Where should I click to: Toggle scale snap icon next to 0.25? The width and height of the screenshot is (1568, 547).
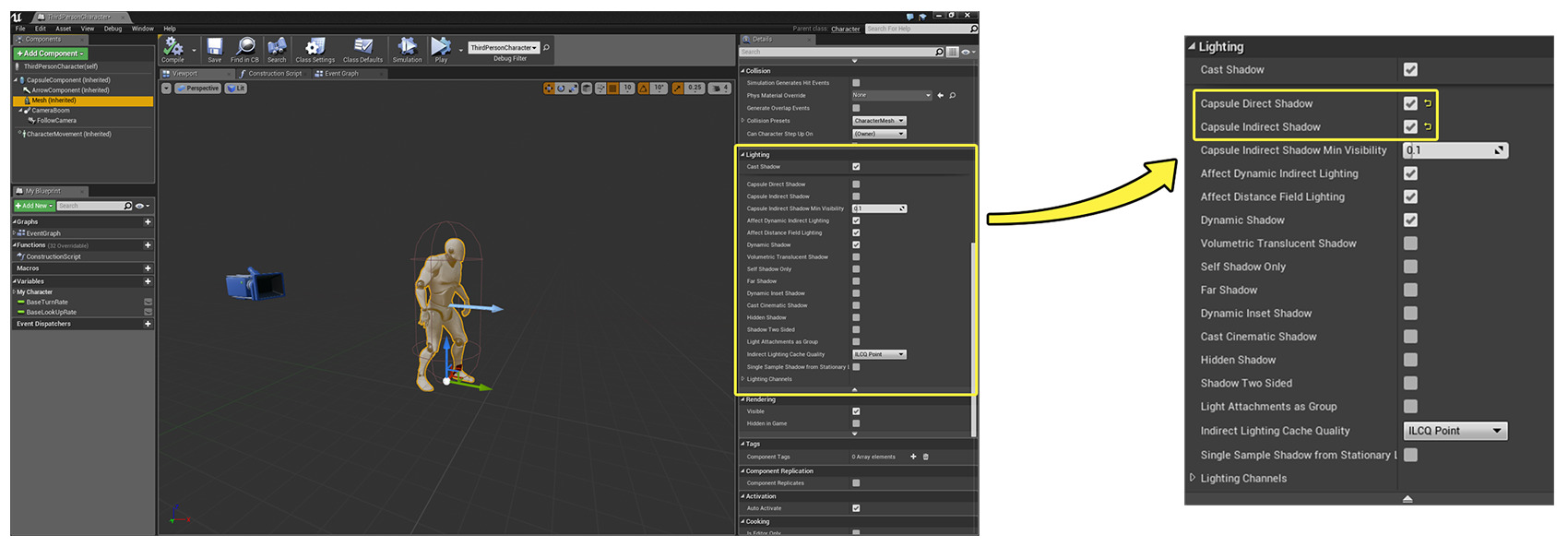point(678,89)
